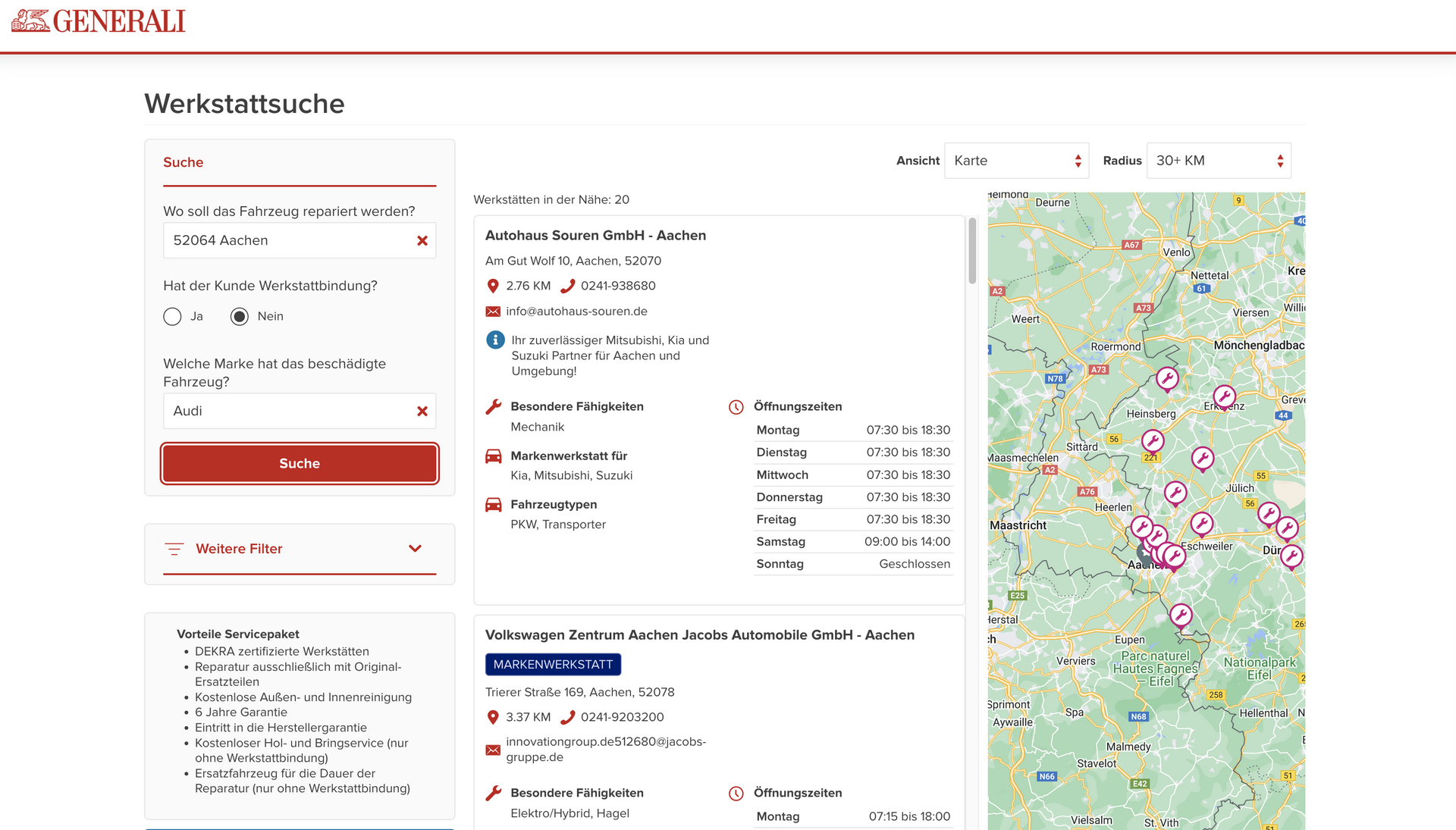Click envelope icon for jacobs-gruppe.de email

(493, 750)
